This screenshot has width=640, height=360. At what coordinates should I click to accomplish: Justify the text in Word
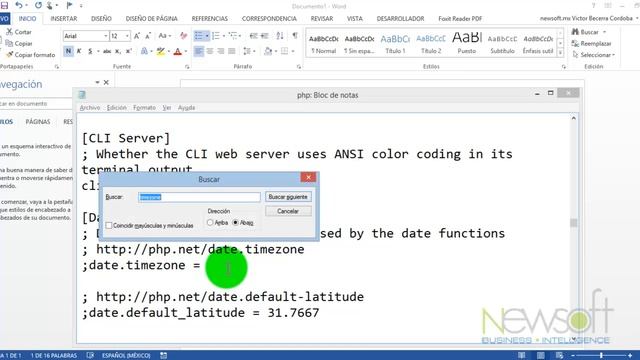(x=232, y=51)
